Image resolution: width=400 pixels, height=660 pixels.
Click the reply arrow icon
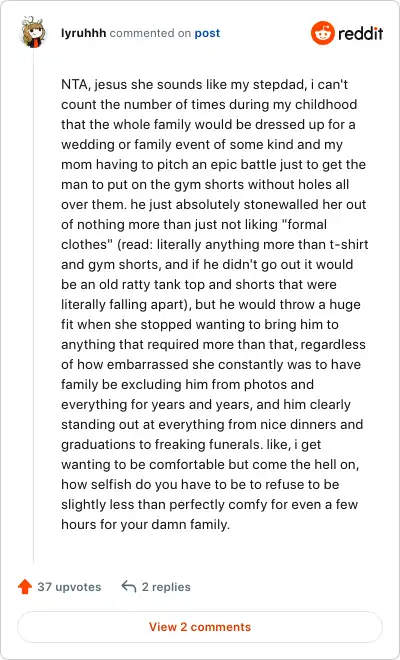click(128, 586)
